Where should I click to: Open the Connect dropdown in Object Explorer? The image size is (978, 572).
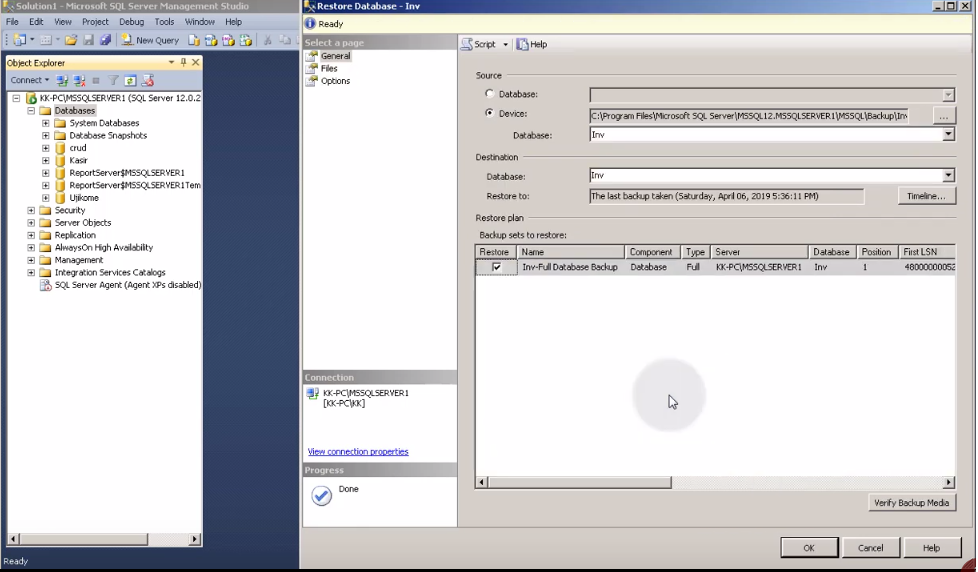[x=29, y=80]
